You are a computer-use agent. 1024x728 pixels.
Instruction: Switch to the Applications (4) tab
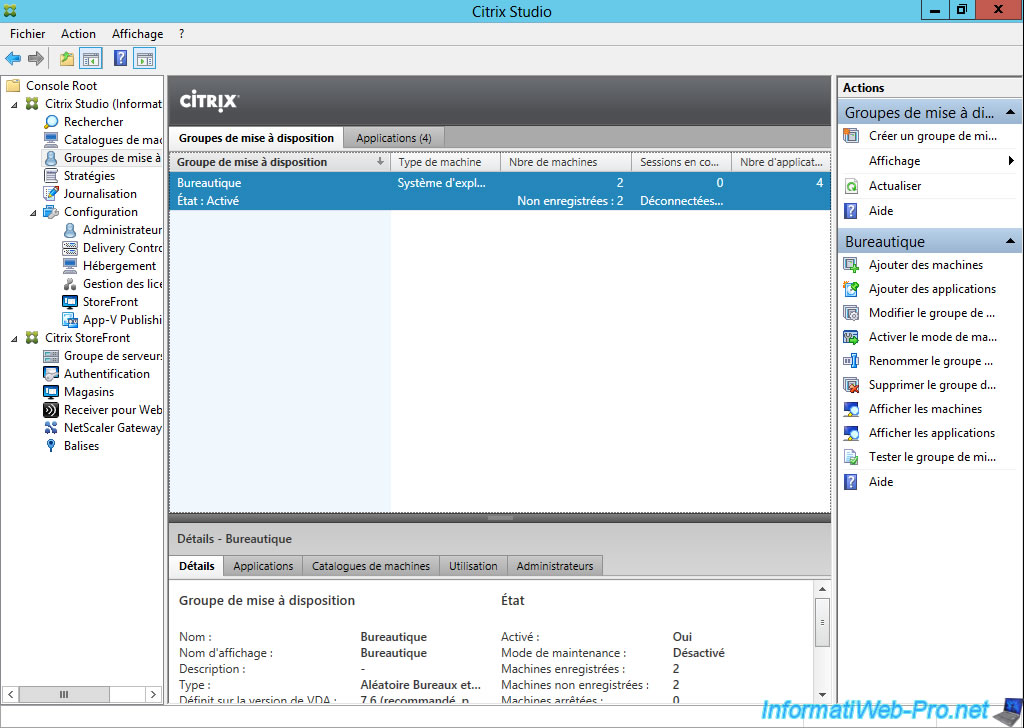tap(394, 138)
